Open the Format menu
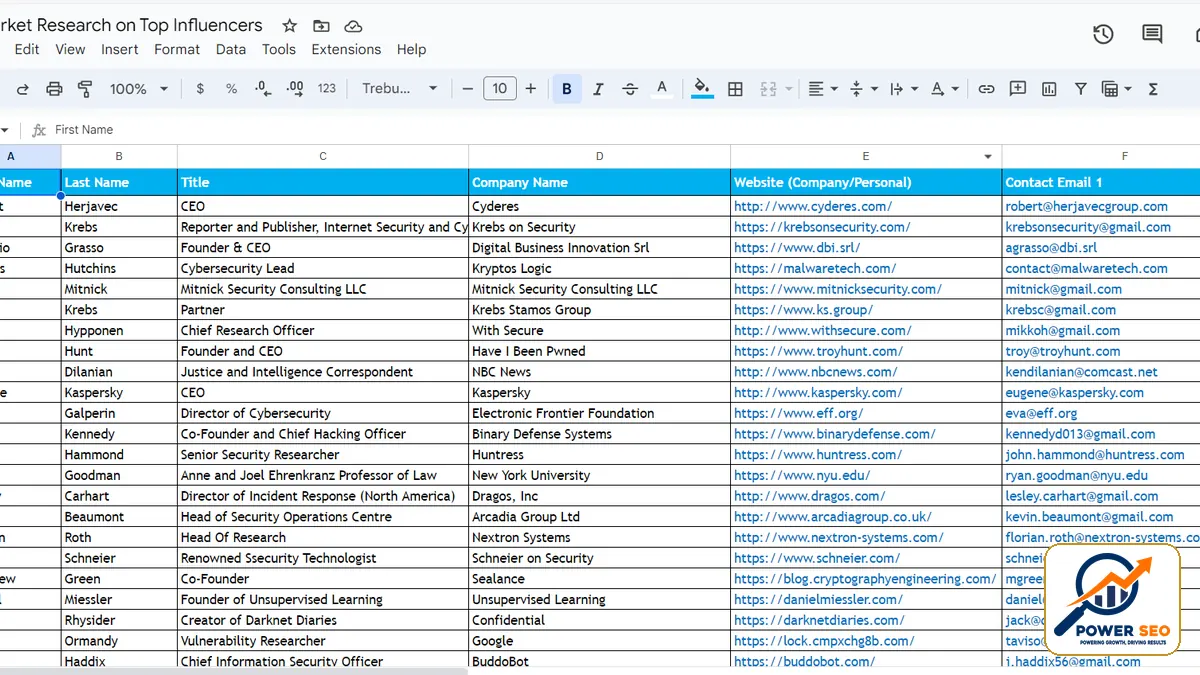Image resolution: width=1200 pixels, height=675 pixels. [177, 49]
